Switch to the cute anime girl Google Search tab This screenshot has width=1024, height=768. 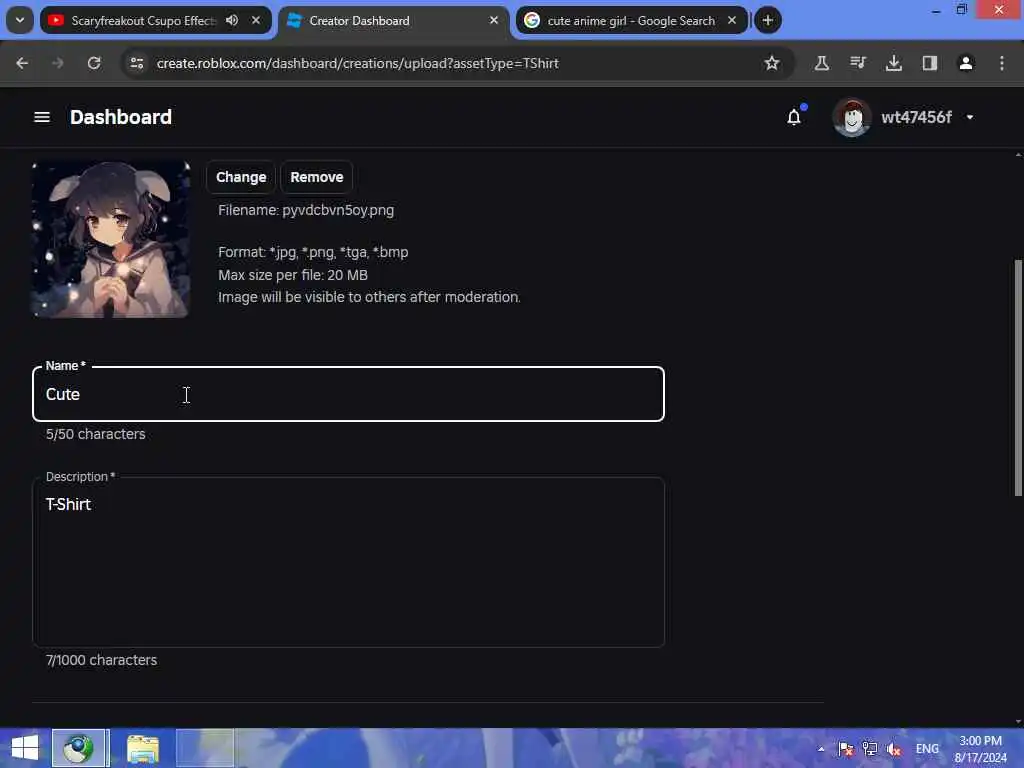coord(632,21)
